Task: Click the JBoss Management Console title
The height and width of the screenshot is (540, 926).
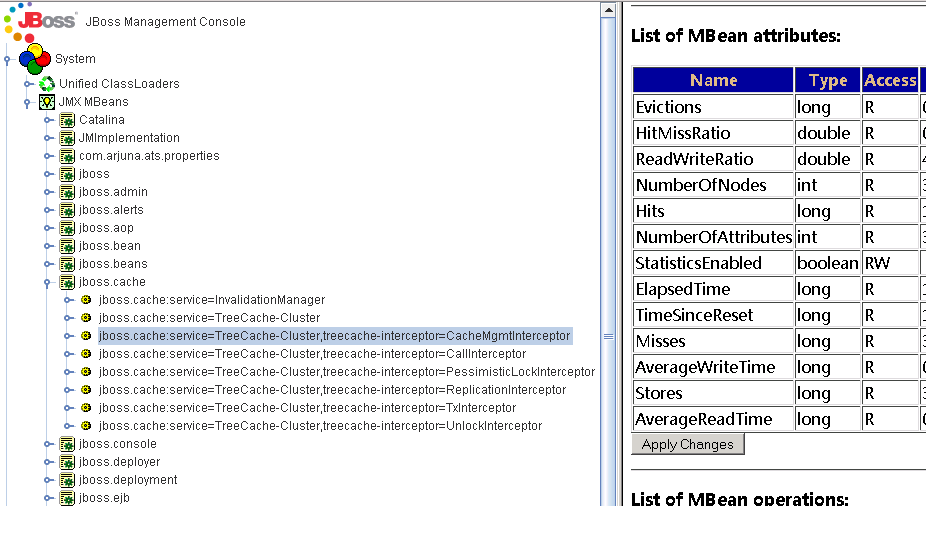Action: (x=165, y=21)
